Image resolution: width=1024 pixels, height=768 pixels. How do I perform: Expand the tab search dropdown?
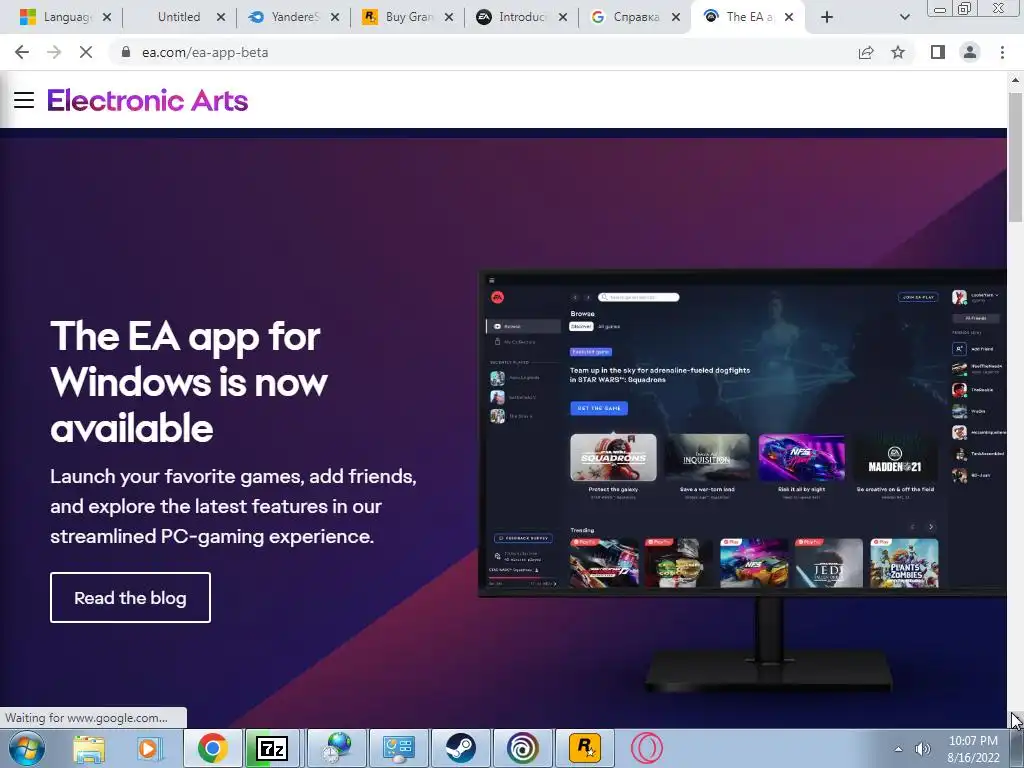click(x=904, y=17)
